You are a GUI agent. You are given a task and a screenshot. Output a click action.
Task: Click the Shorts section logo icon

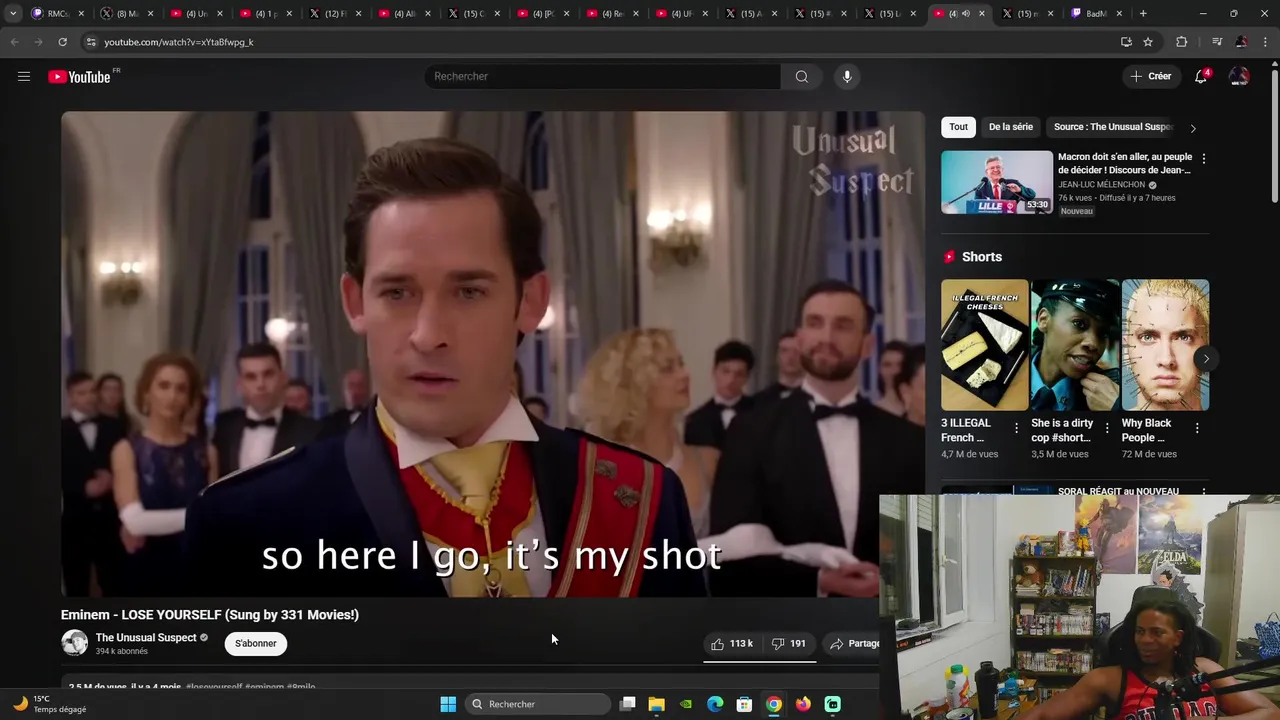click(949, 257)
